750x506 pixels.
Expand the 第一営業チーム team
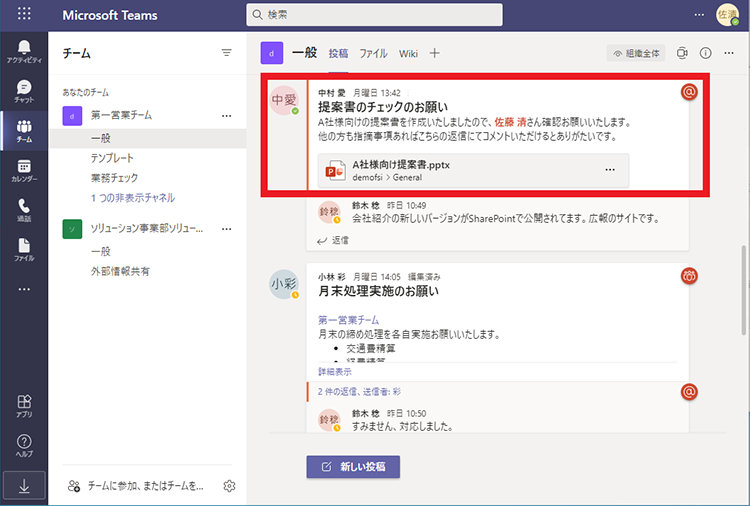121,115
